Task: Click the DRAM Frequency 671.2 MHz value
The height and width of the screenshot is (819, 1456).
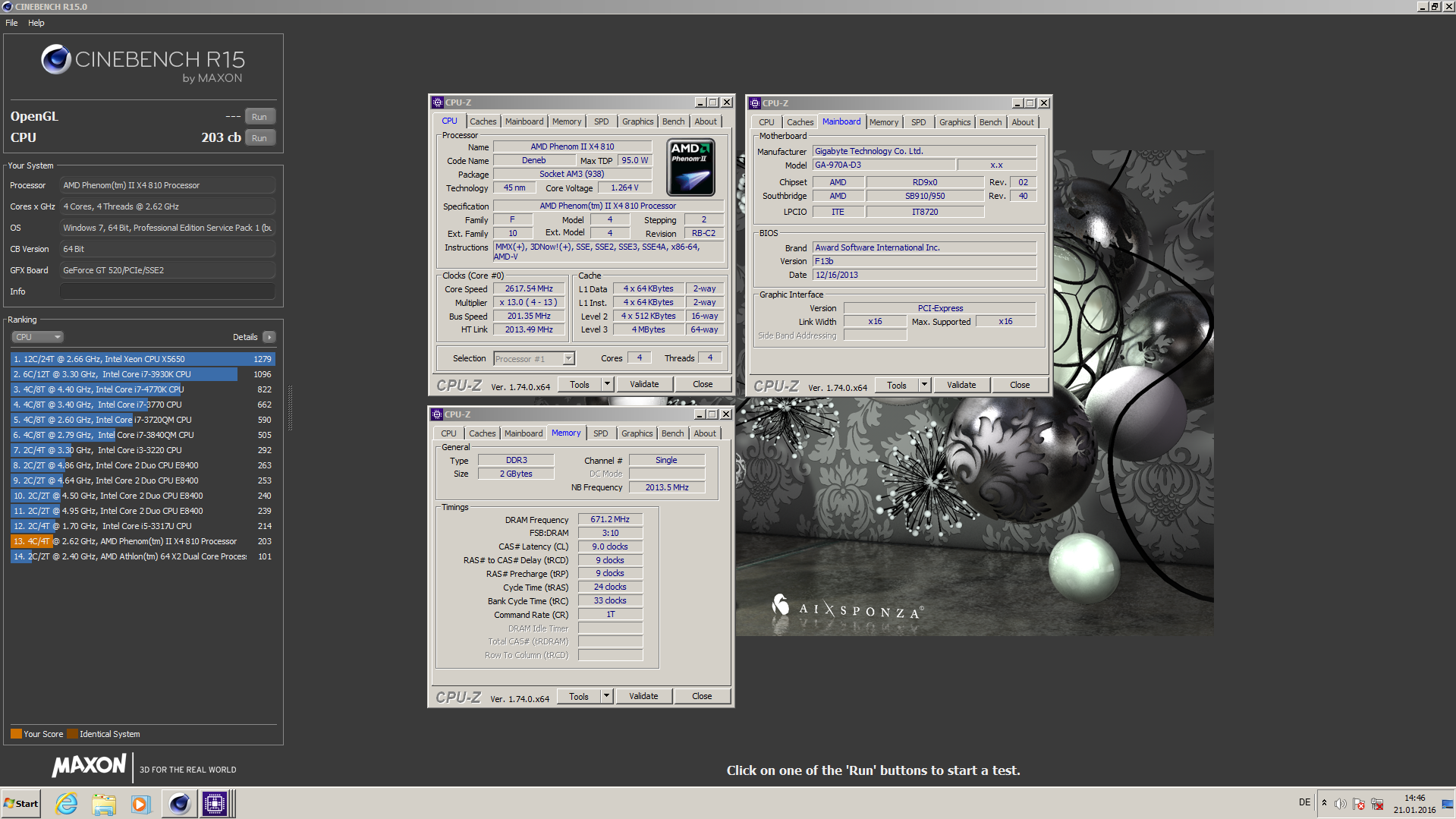Action: tap(610, 520)
